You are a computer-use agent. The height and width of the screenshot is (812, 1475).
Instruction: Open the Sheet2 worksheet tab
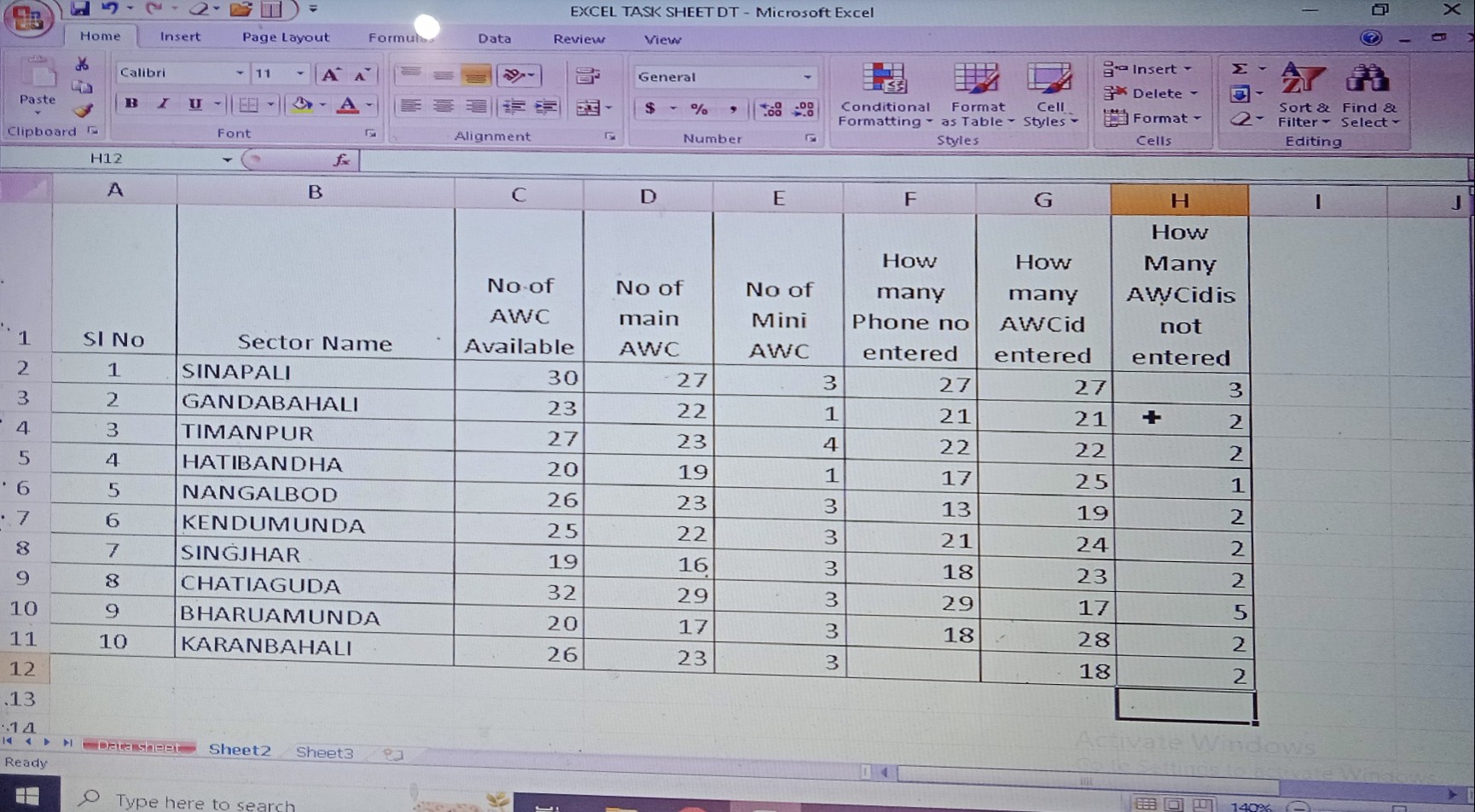(239, 750)
